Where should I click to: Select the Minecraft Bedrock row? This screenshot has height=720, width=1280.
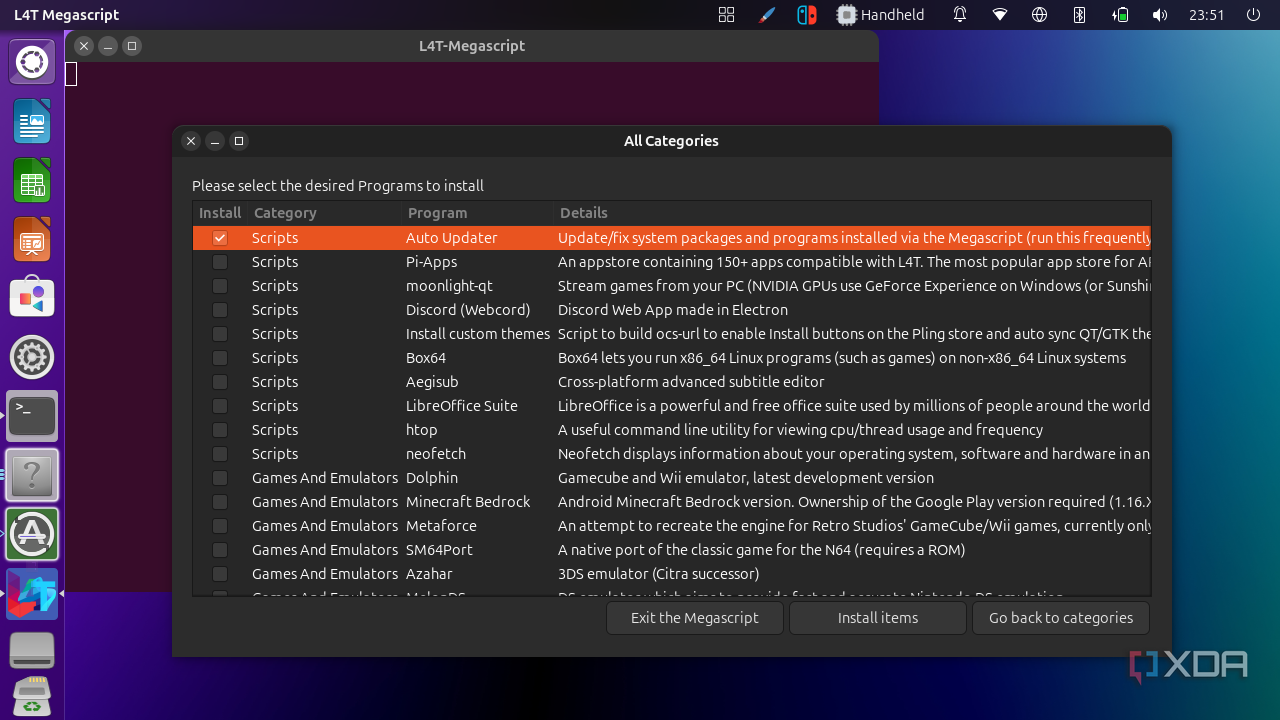tap(468, 502)
